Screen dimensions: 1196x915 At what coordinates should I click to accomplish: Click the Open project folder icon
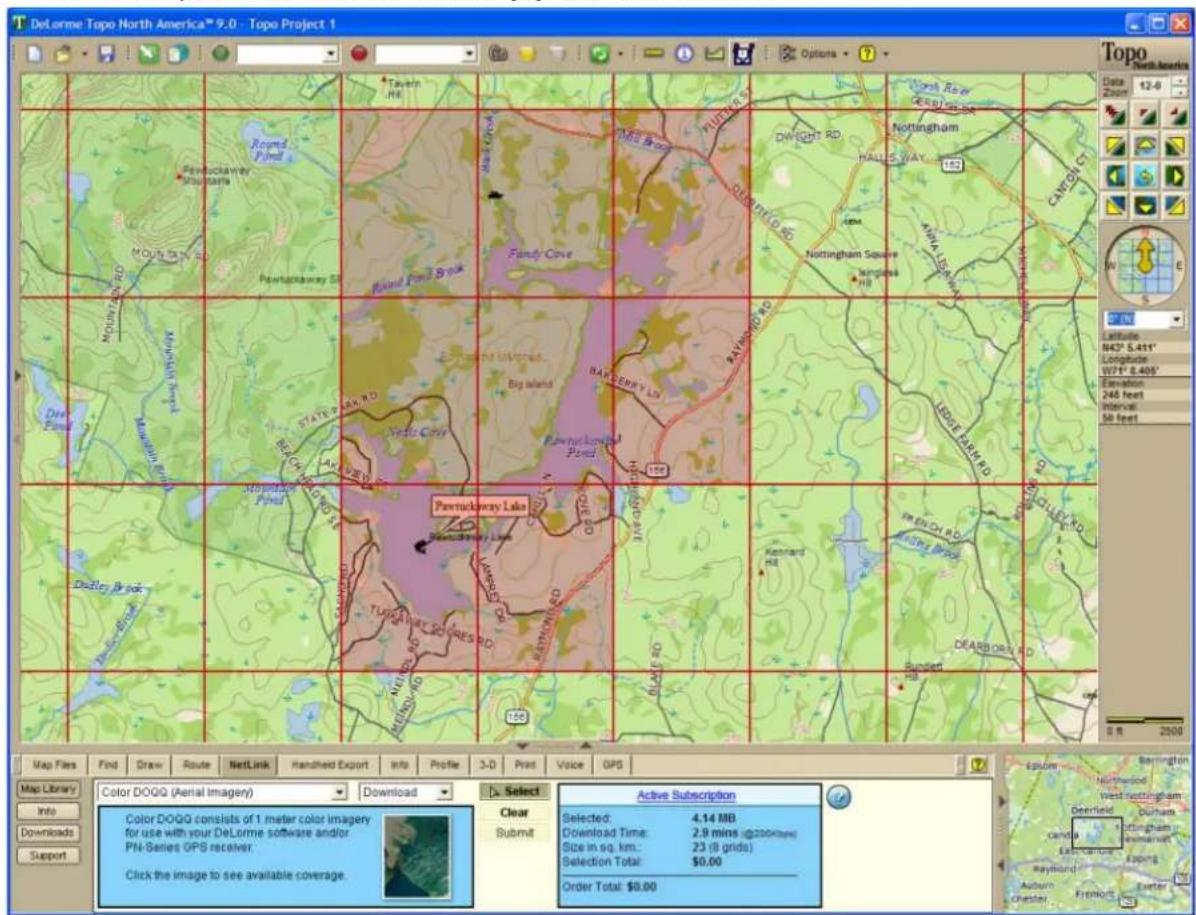click(63, 55)
